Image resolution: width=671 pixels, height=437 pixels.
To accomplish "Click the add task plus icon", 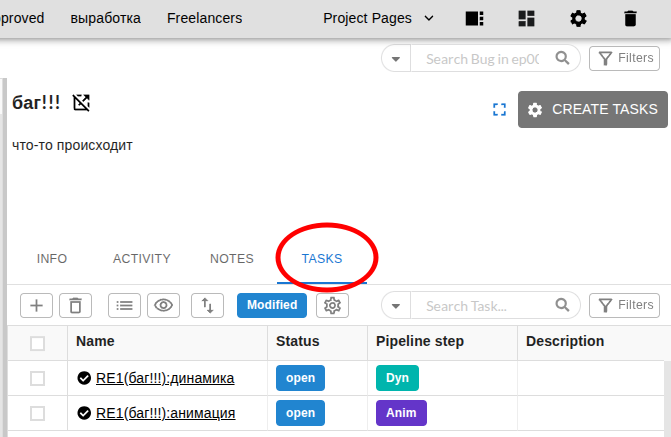I will (x=36, y=306).
